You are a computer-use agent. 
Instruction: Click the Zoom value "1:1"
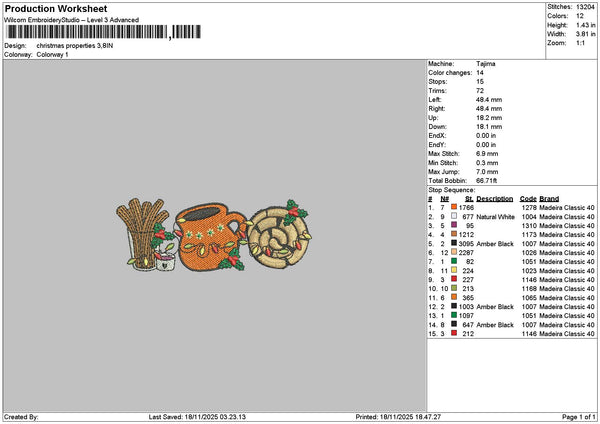point(580,43)
